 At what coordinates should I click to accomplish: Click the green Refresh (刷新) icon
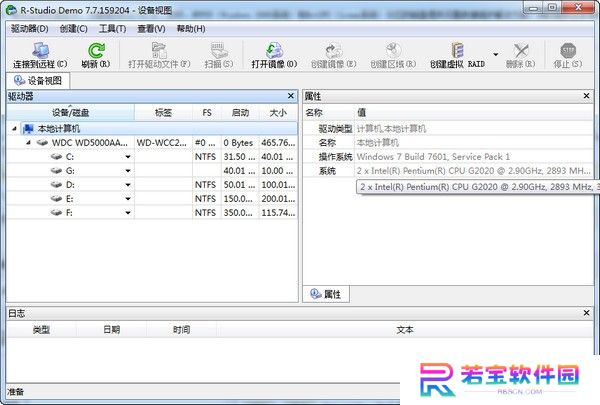[96, 51]
